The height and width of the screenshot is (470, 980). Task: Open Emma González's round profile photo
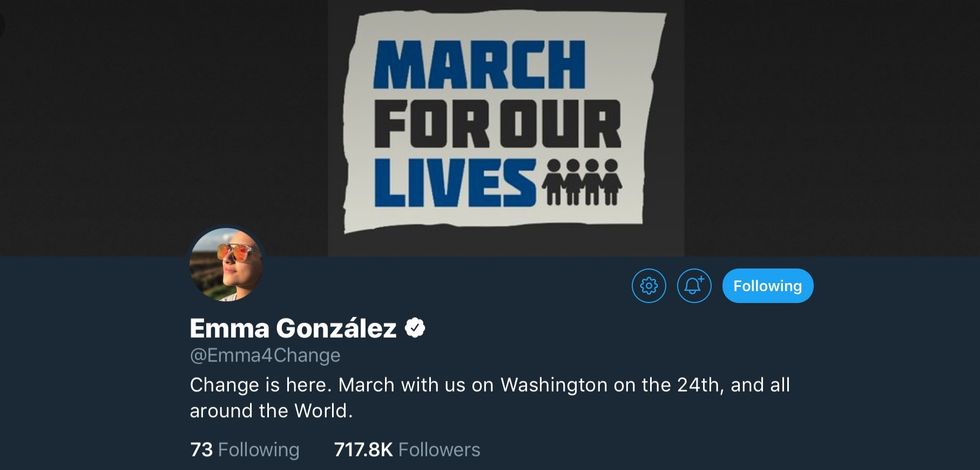[x=226, y=265]
